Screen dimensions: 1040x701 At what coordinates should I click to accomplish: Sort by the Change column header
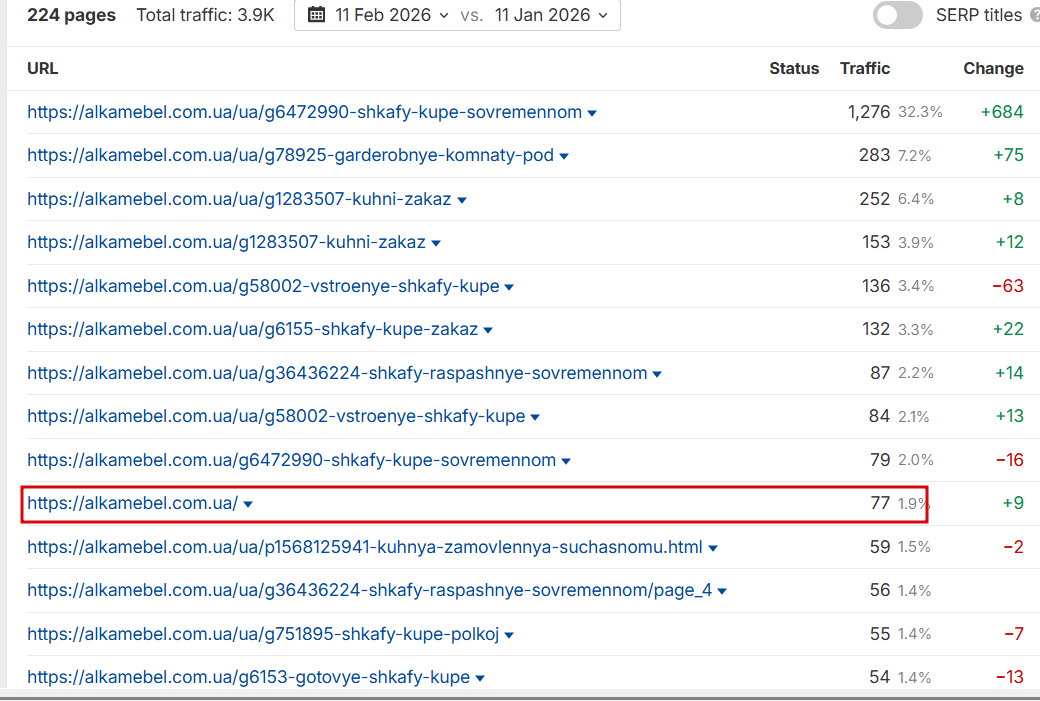click(993, 68)
